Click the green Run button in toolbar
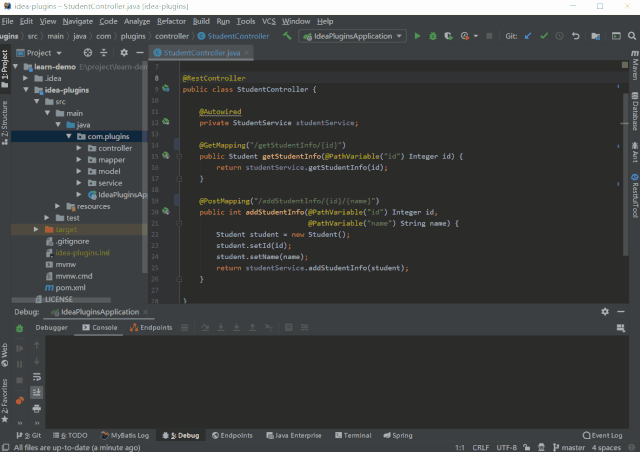Screen dimensions: 640x452 pyautogui.click(x=416, y=36)
